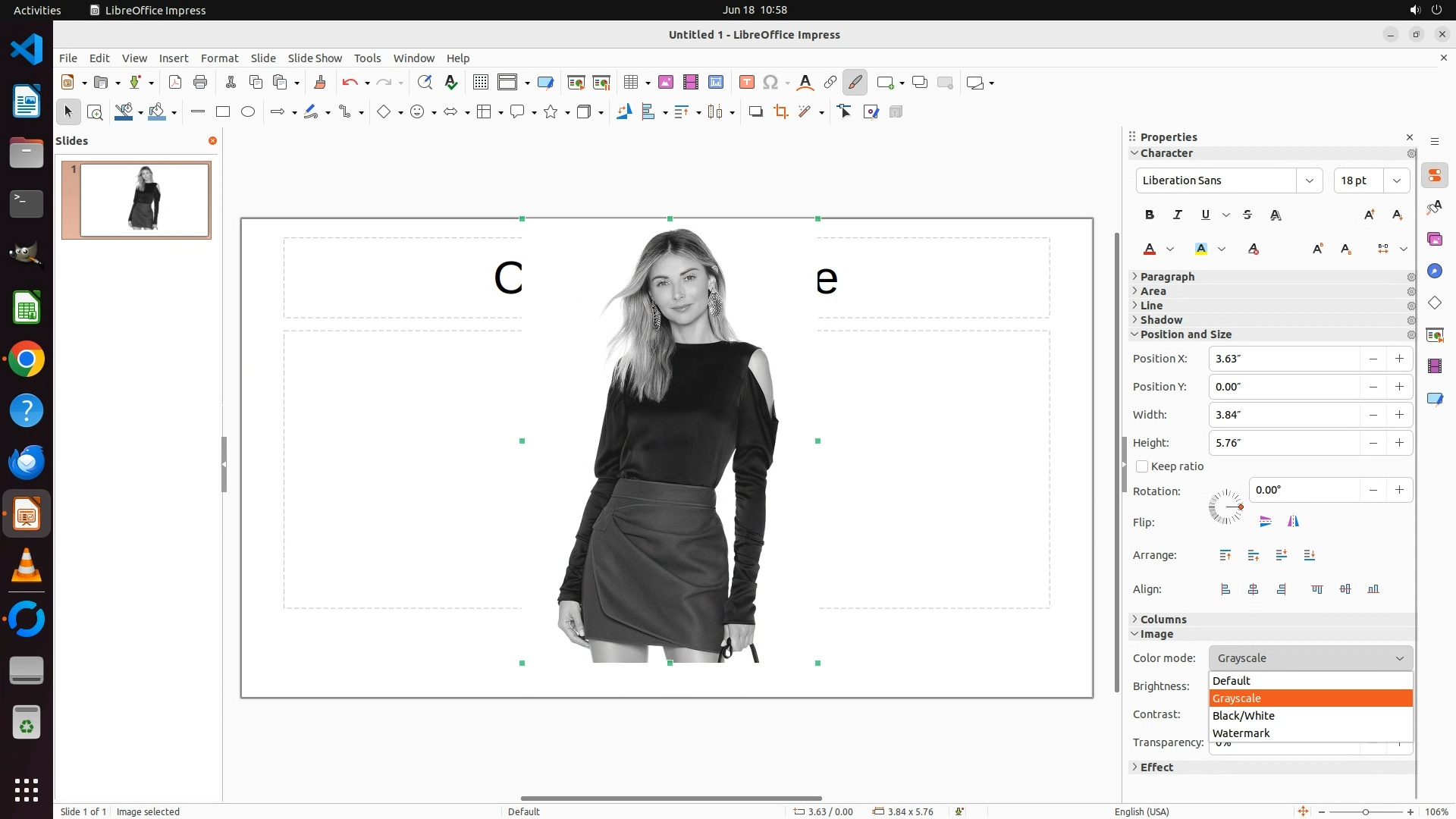Open the Slide Show menu
The height and width of the screenshot is (819, 1456).
pyautogui.click(x=315, y=58)
